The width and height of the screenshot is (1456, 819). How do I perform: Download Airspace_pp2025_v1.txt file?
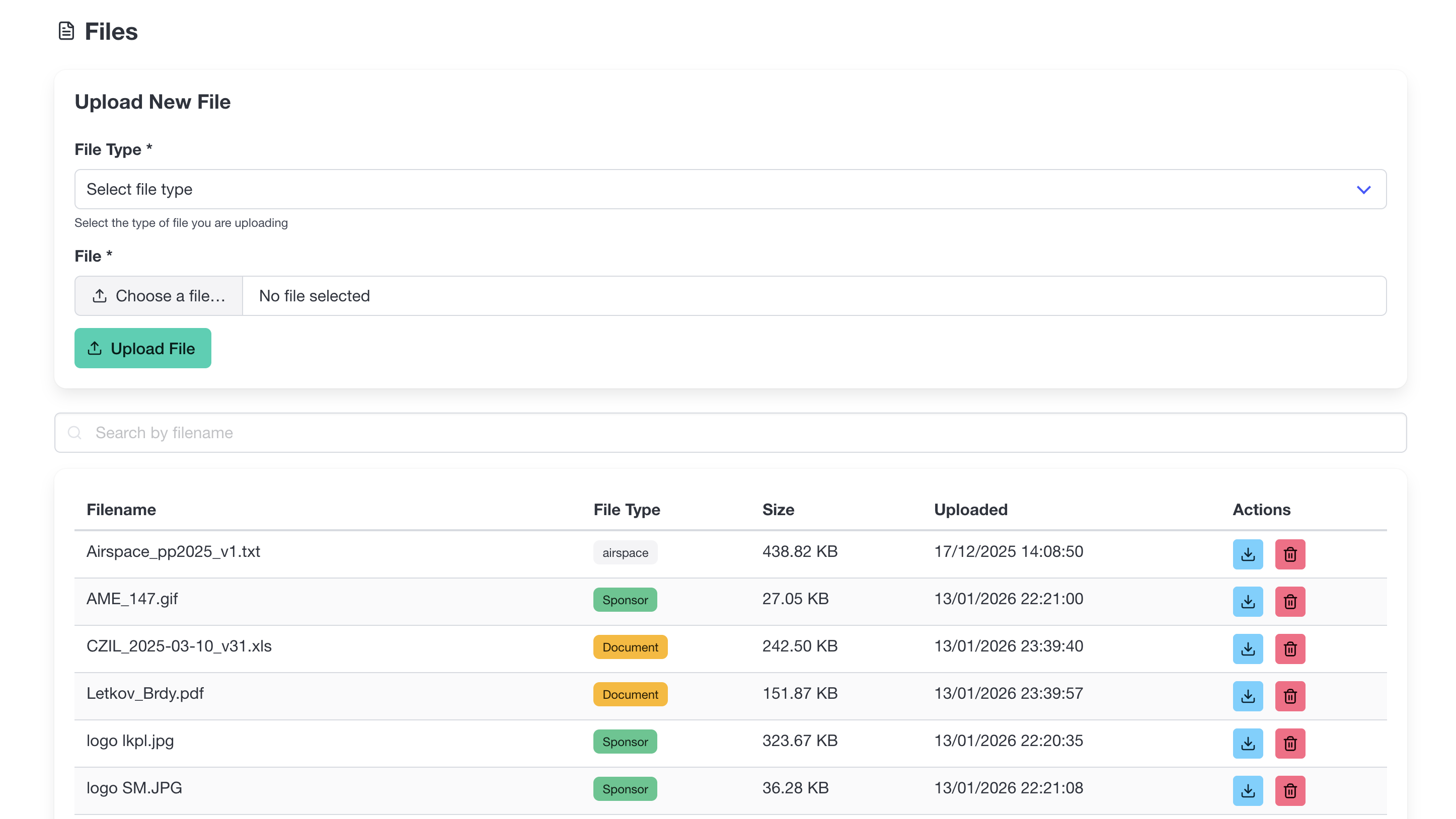point(1248,554)
